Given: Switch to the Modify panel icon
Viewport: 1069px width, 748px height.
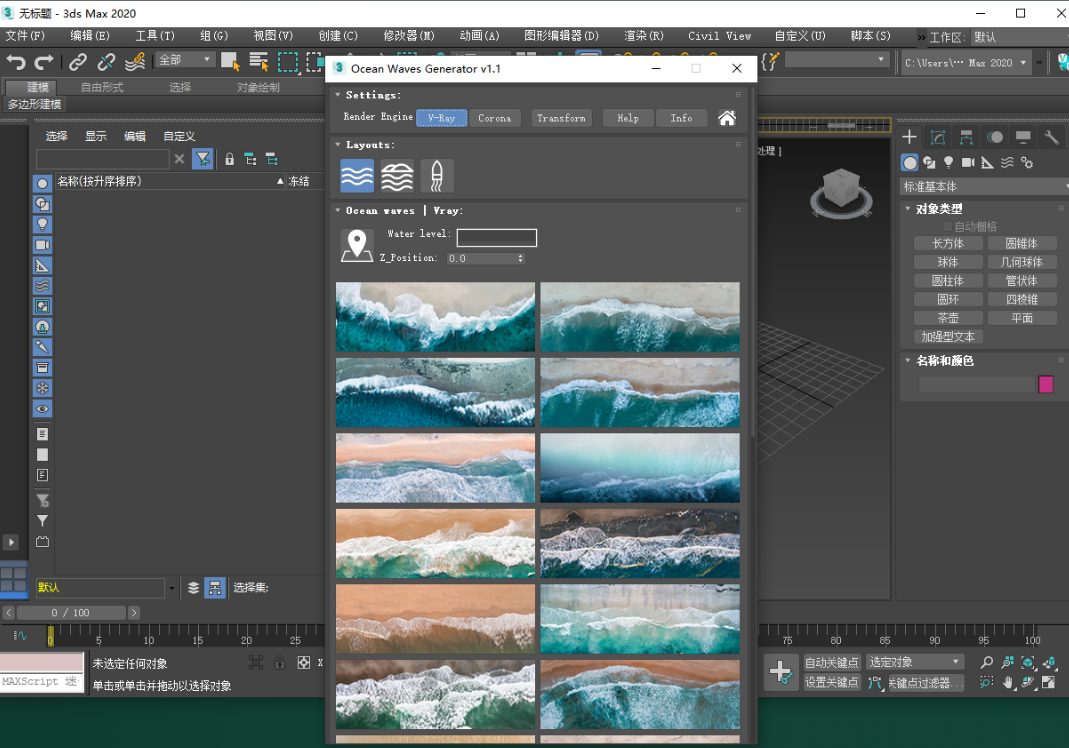Looking at the screenshot, I should 937,137.
